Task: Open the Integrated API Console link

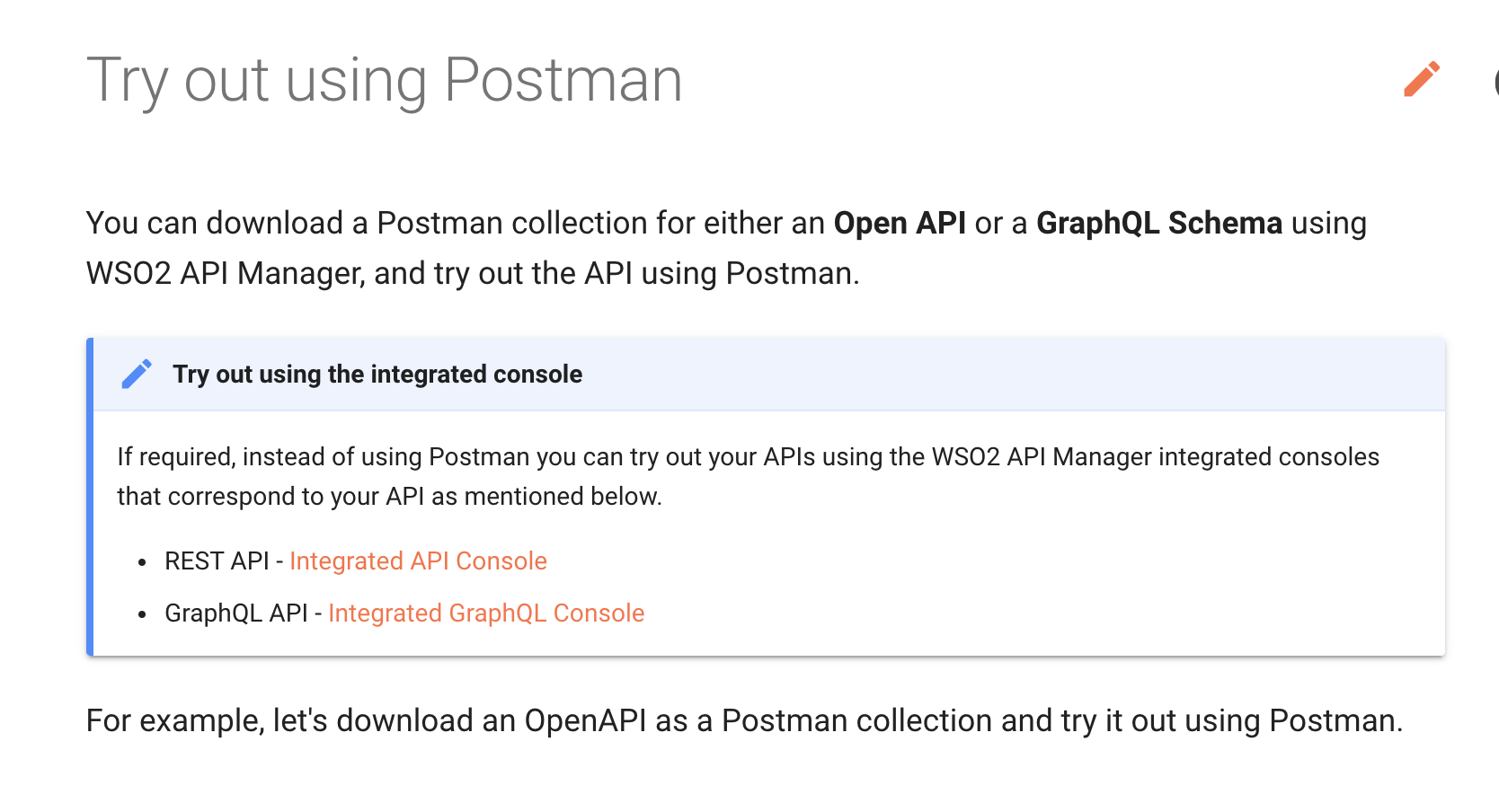Action: pos(418,560)
